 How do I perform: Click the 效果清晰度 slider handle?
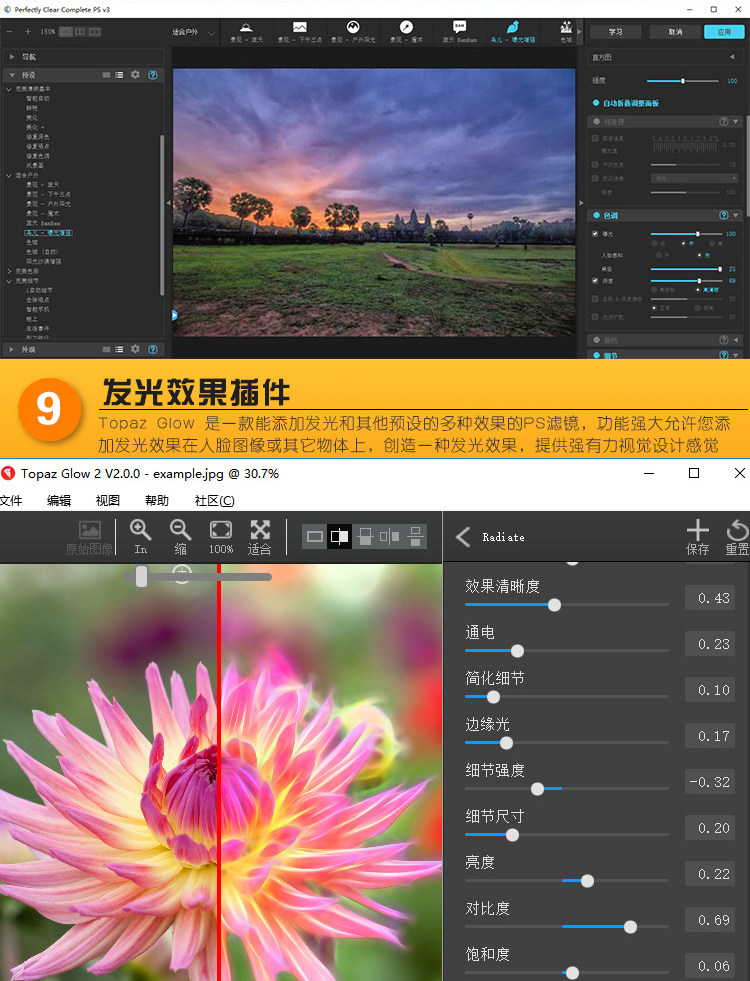point(554,605)
